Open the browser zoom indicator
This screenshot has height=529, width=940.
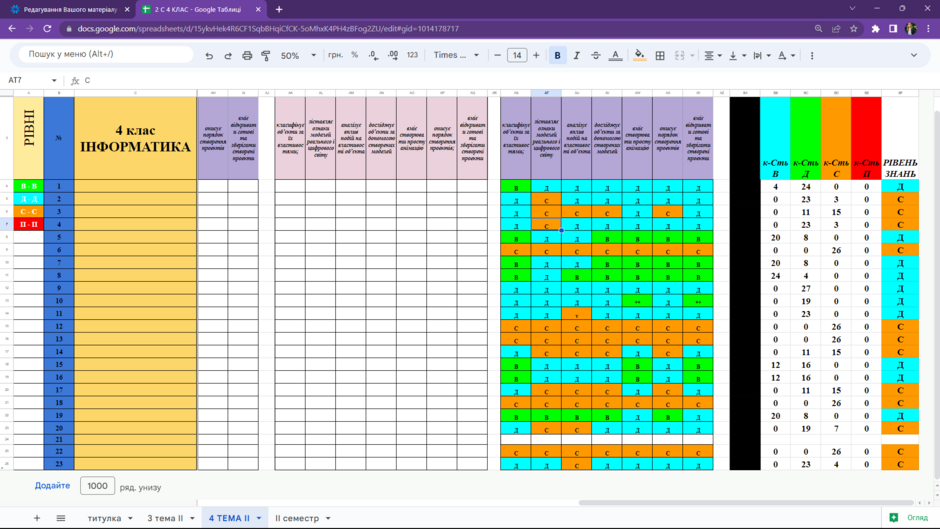click(818, 29)
